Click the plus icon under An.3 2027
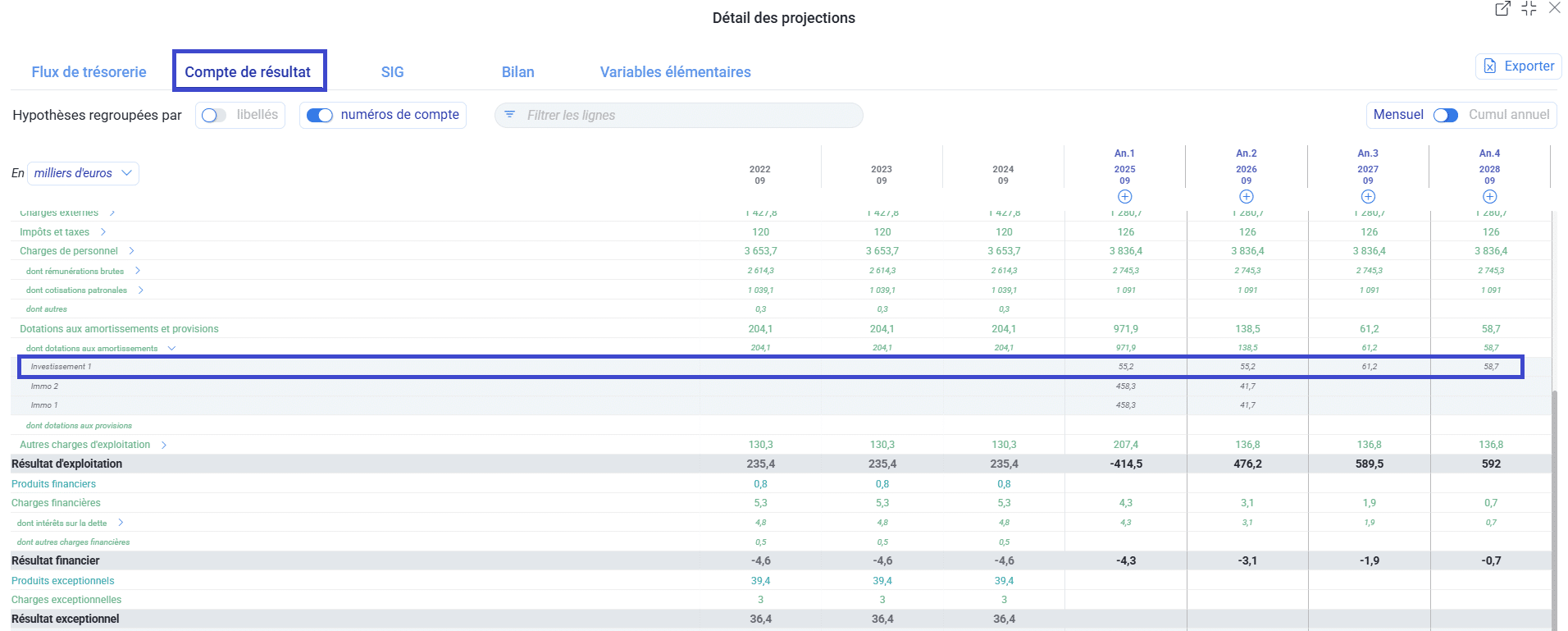 pyautogui.click(x=1368, y=197)
